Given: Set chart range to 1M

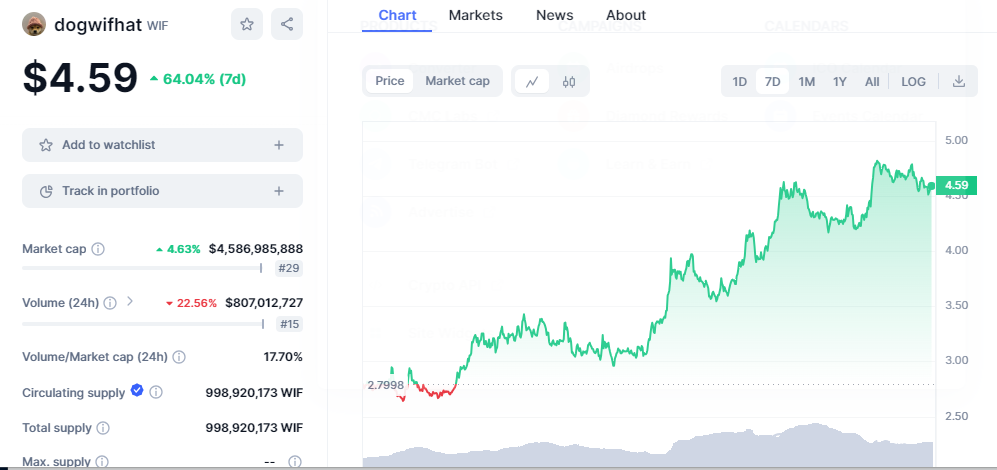Looking at the screenshot, I should [807, 81].
